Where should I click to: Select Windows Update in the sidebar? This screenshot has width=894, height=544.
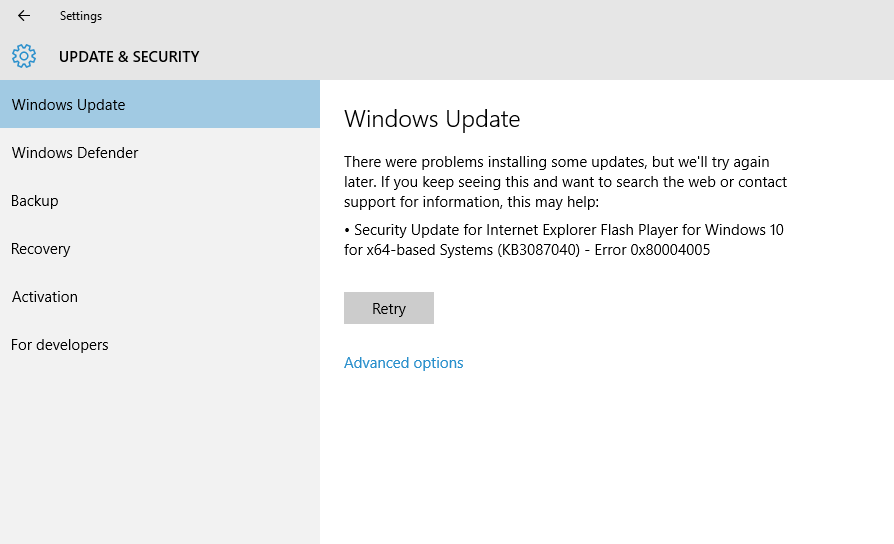click(x=68, y=105)
